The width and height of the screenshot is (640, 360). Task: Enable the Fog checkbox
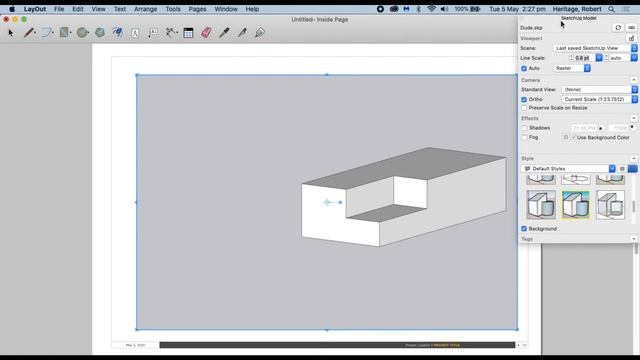(x=524, y=138)
